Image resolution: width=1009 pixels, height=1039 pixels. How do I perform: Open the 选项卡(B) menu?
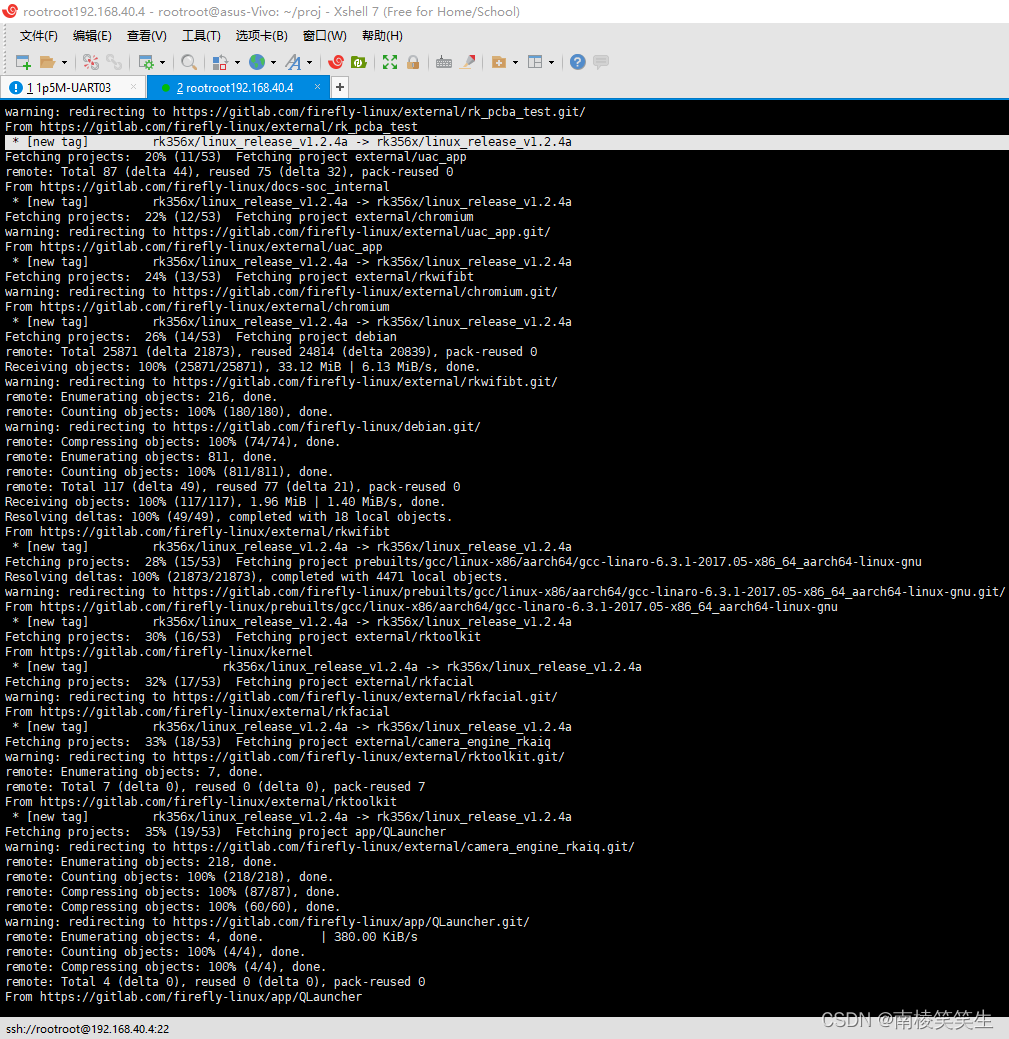click(x=262, y=36)
